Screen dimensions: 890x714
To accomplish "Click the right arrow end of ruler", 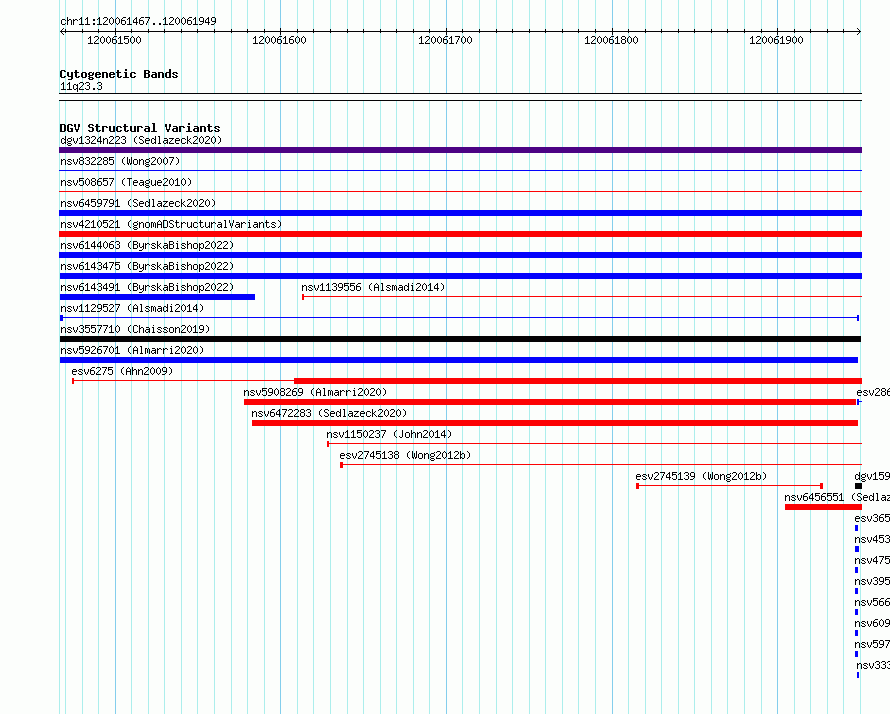I will tap(859, 32).
